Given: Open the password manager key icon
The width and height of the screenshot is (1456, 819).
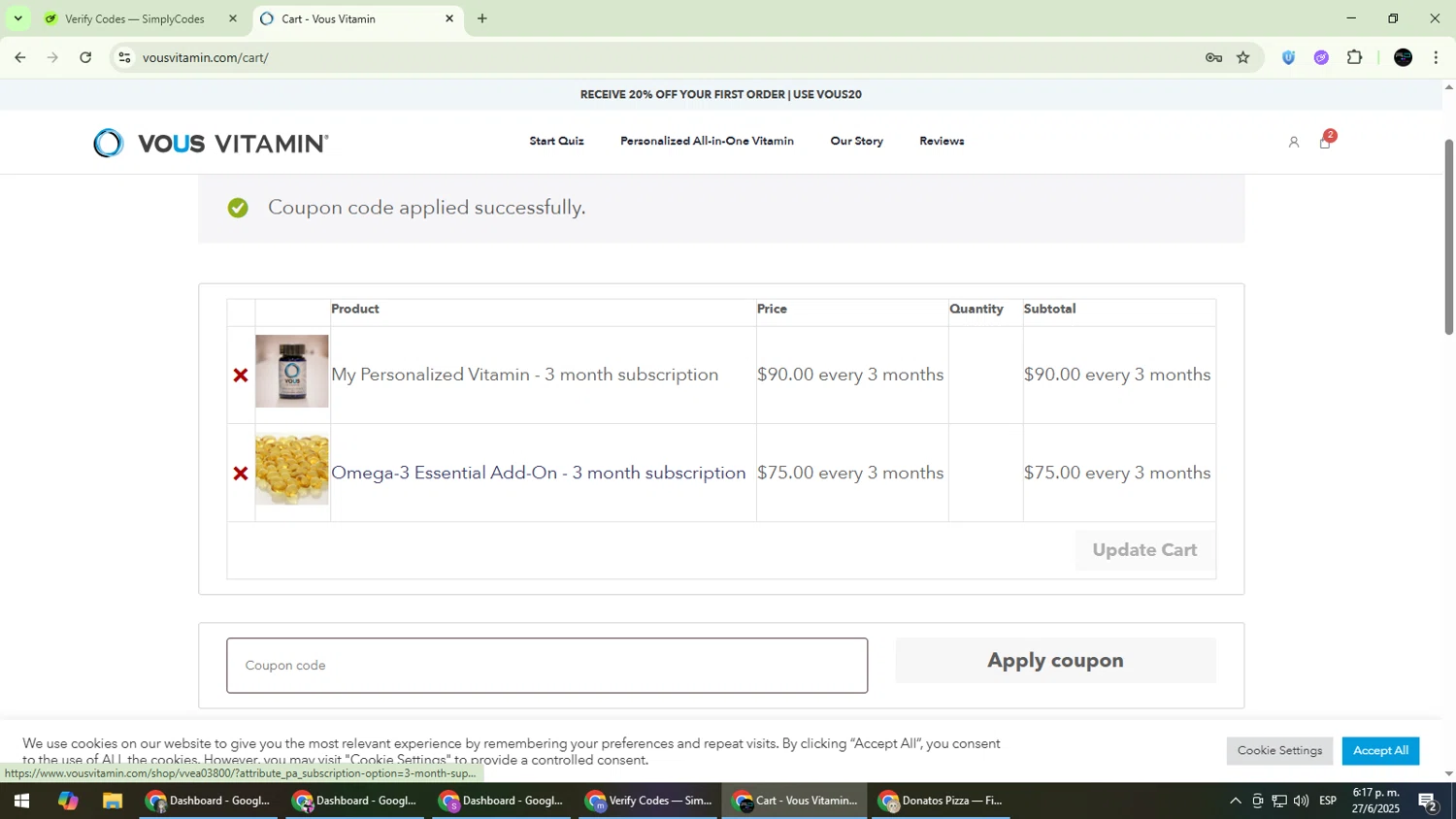Looking at the screenshot, I should [x=1213, y=57].
